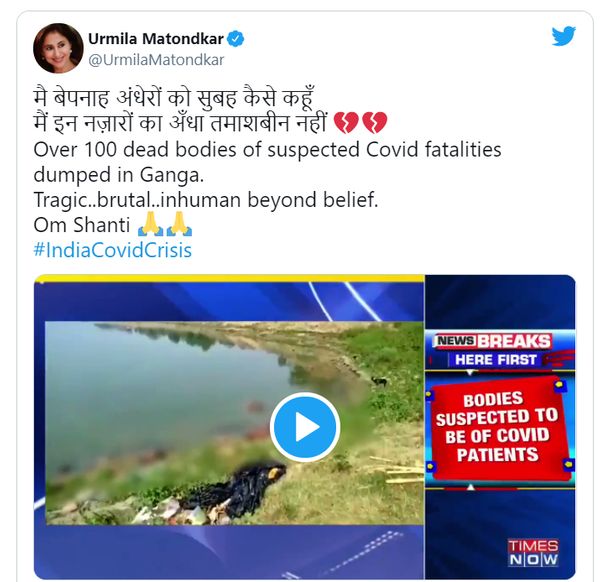This screenshot has width=600, height=582.
Task: Click the Times Now logo in video
Action: (533, 553)
